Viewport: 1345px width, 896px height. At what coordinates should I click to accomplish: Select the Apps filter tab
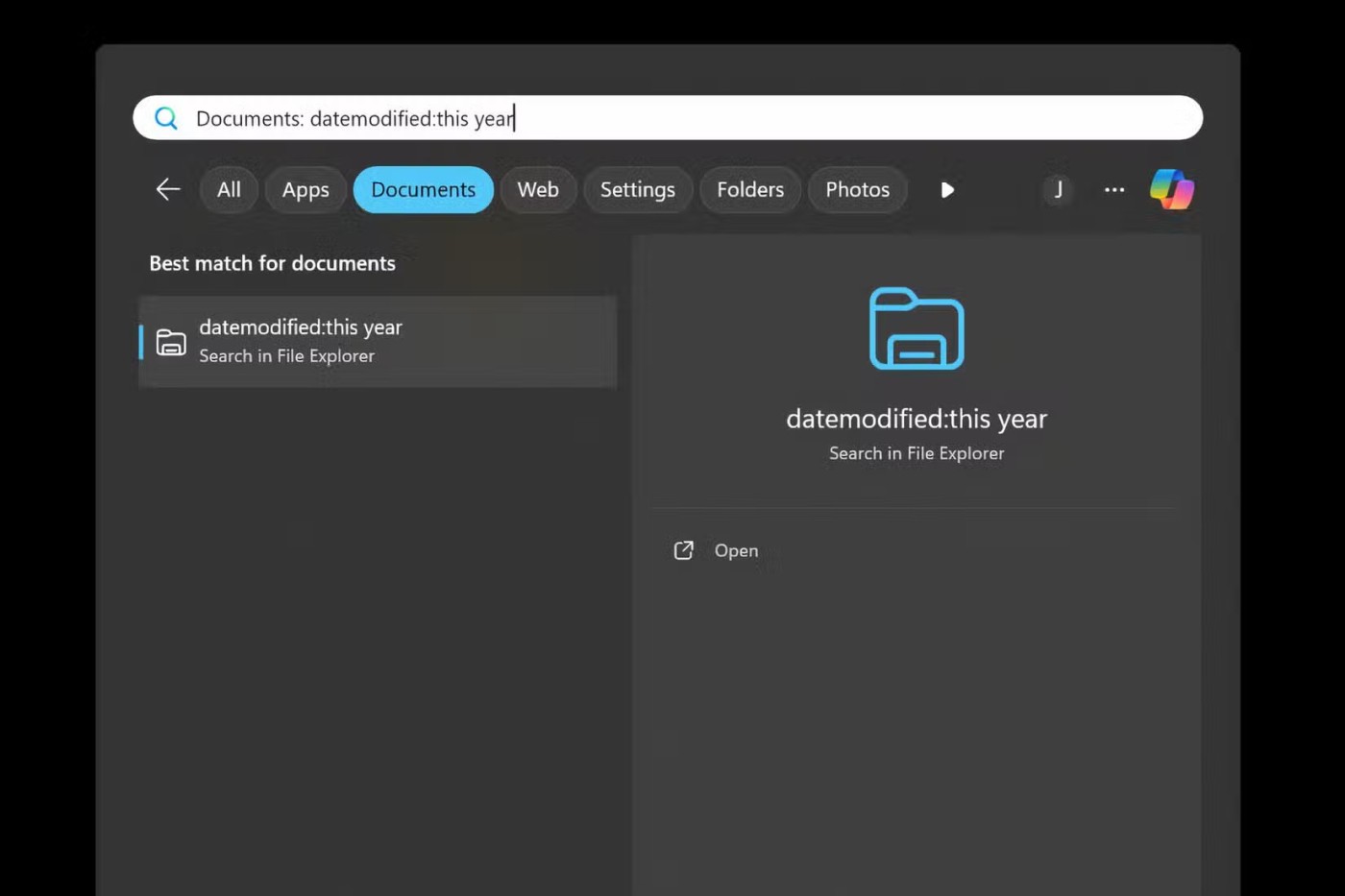click(x=306, y=190)
